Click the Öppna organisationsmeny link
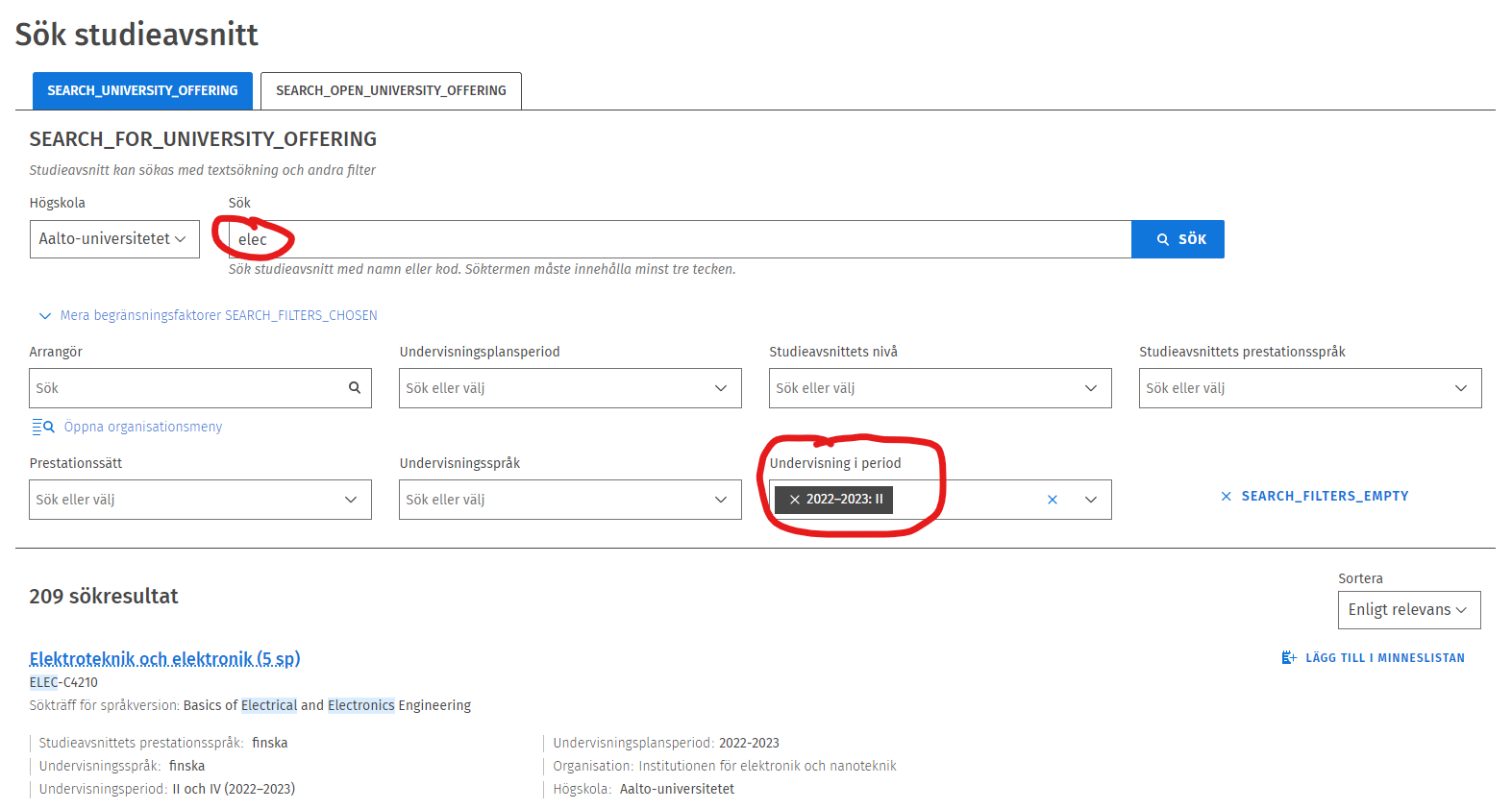This screenshot has width=1512, height=809. (x=142, y=427)
